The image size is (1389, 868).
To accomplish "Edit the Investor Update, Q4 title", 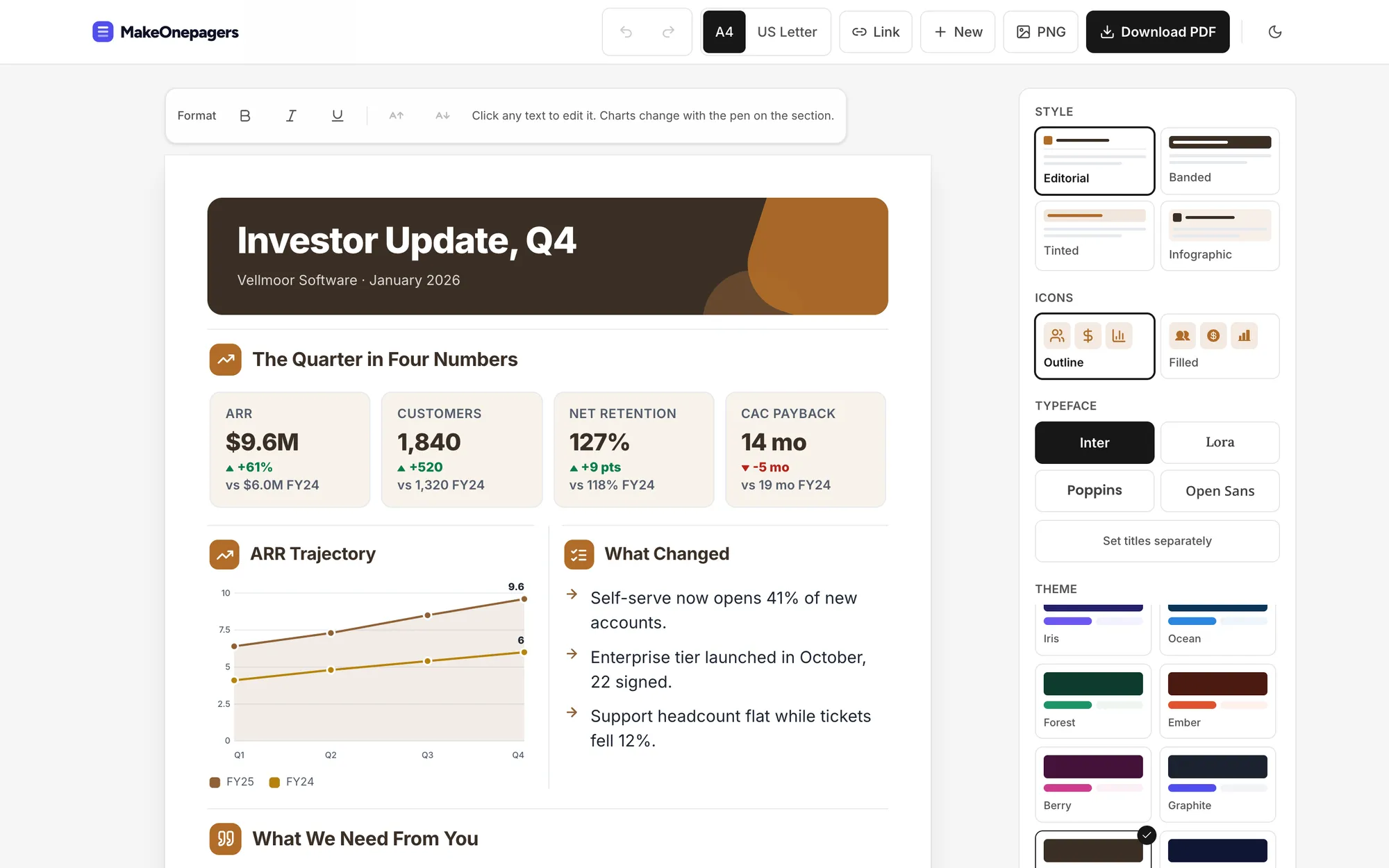I will click(x=406, y=241).
